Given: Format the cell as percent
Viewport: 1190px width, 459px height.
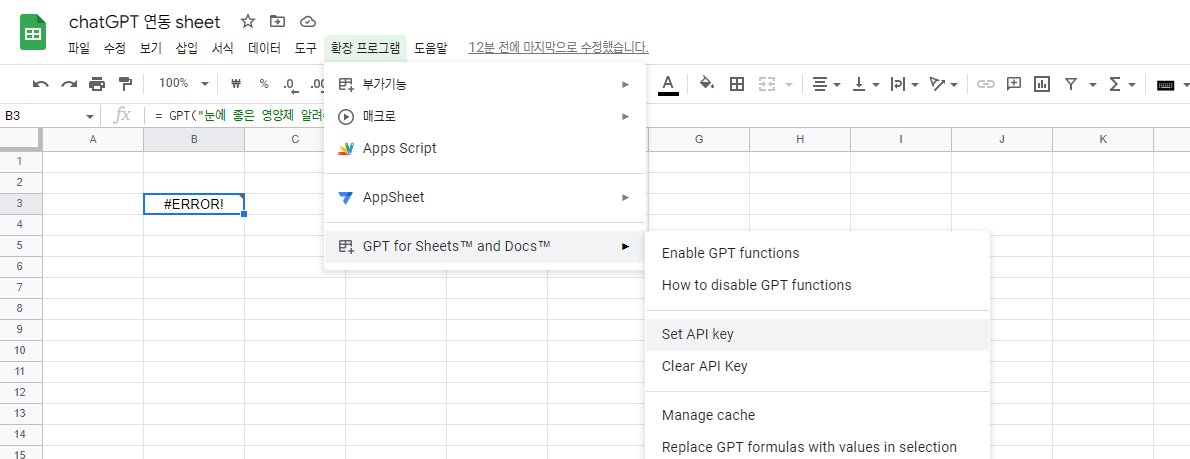Looking at the screenshot, I should 263,84.
